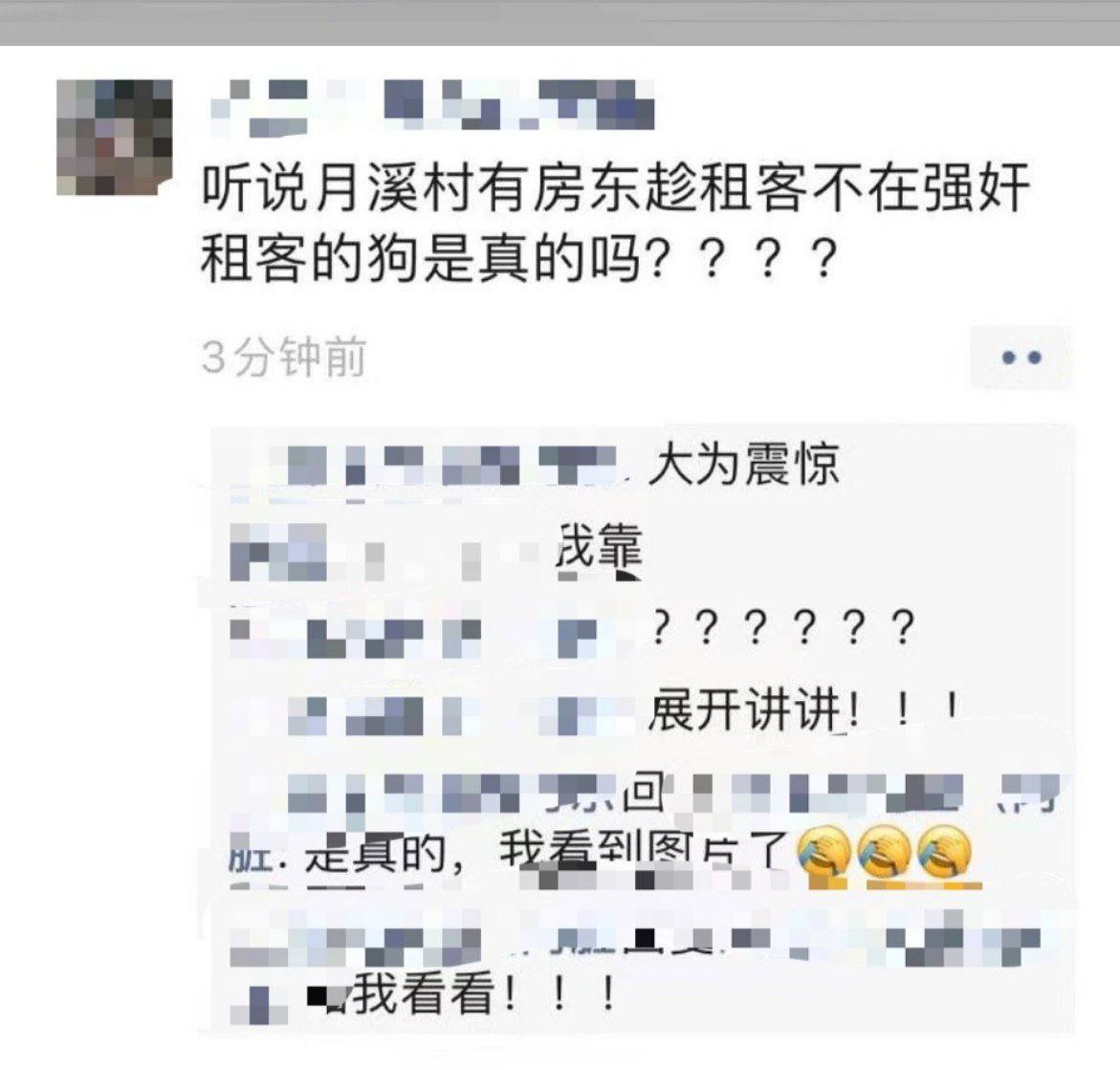Open the blurred name above 我看看
This screenshot has width=1120, height=1070.
[636, 945]
